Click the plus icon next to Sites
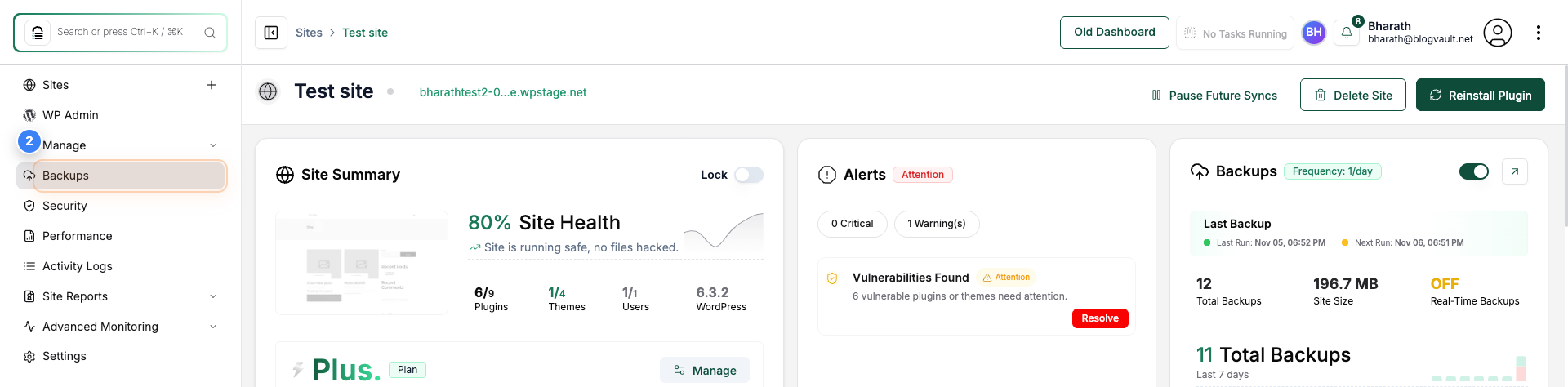 [x=212, y=85]
